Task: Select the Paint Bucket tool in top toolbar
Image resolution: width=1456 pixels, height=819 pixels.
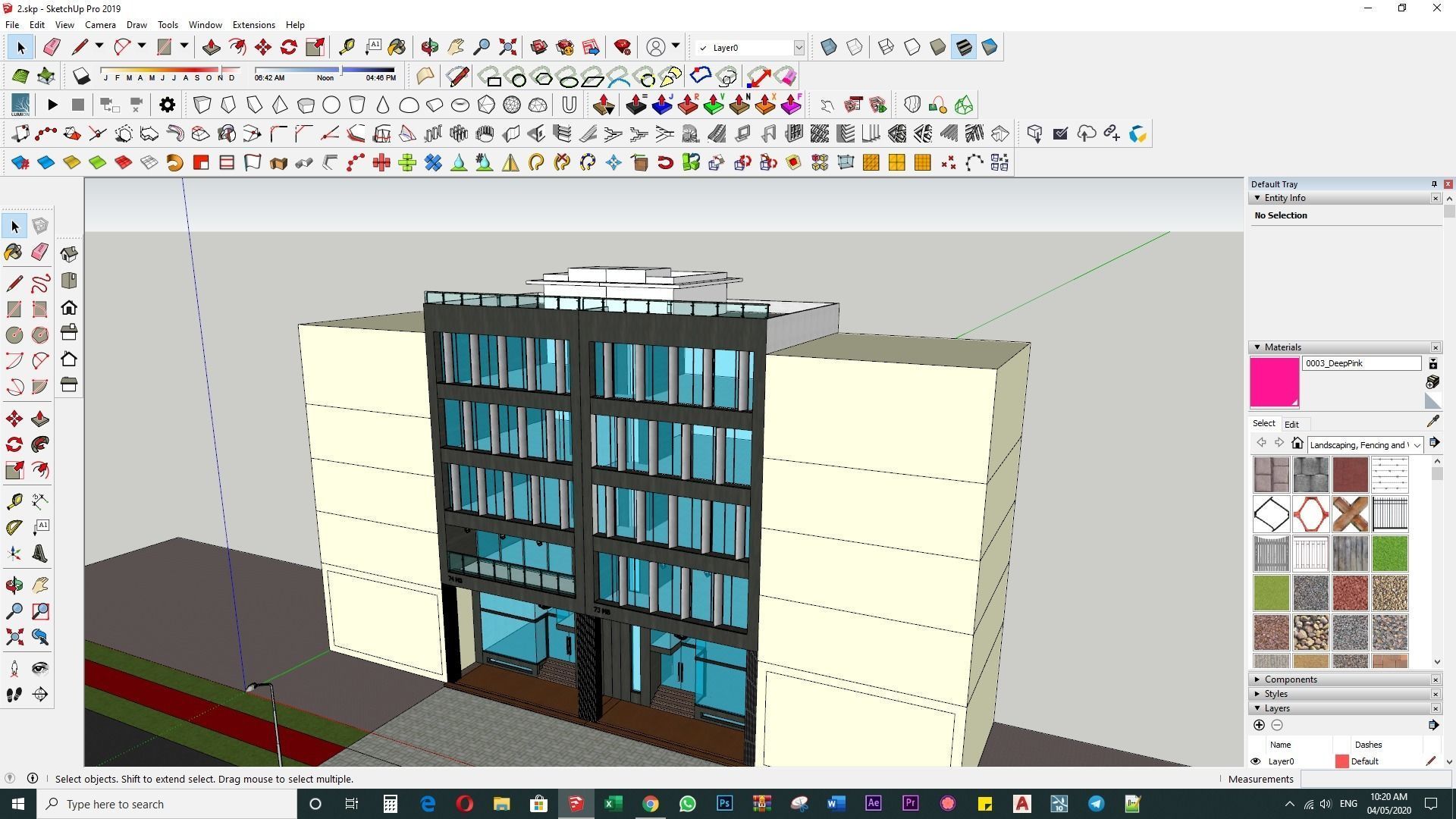Action: click(397, 48)
